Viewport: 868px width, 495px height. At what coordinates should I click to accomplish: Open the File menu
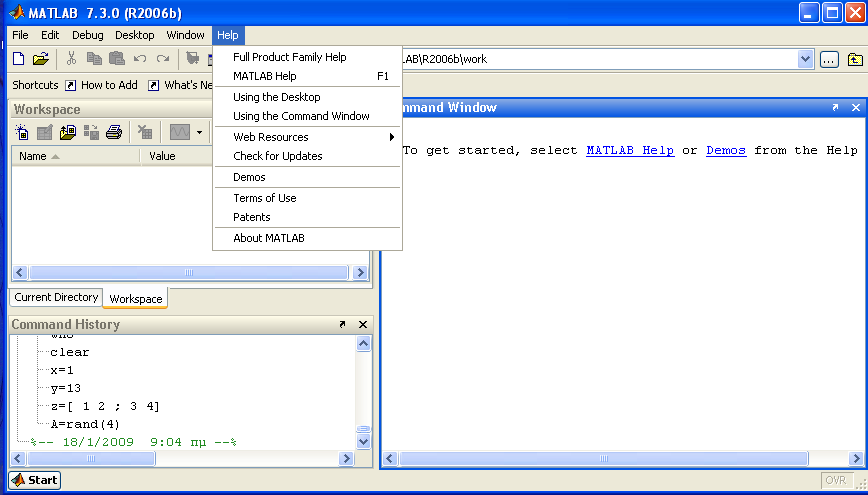(x=20, y=35)
